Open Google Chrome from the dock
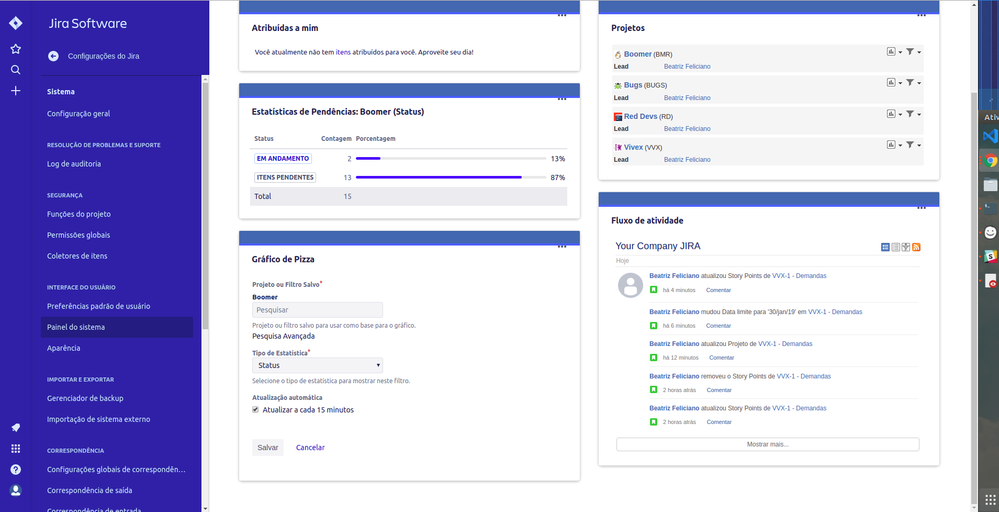Image resolution: width=999 pixels, height=512 pixels. [x=989, y=160]
